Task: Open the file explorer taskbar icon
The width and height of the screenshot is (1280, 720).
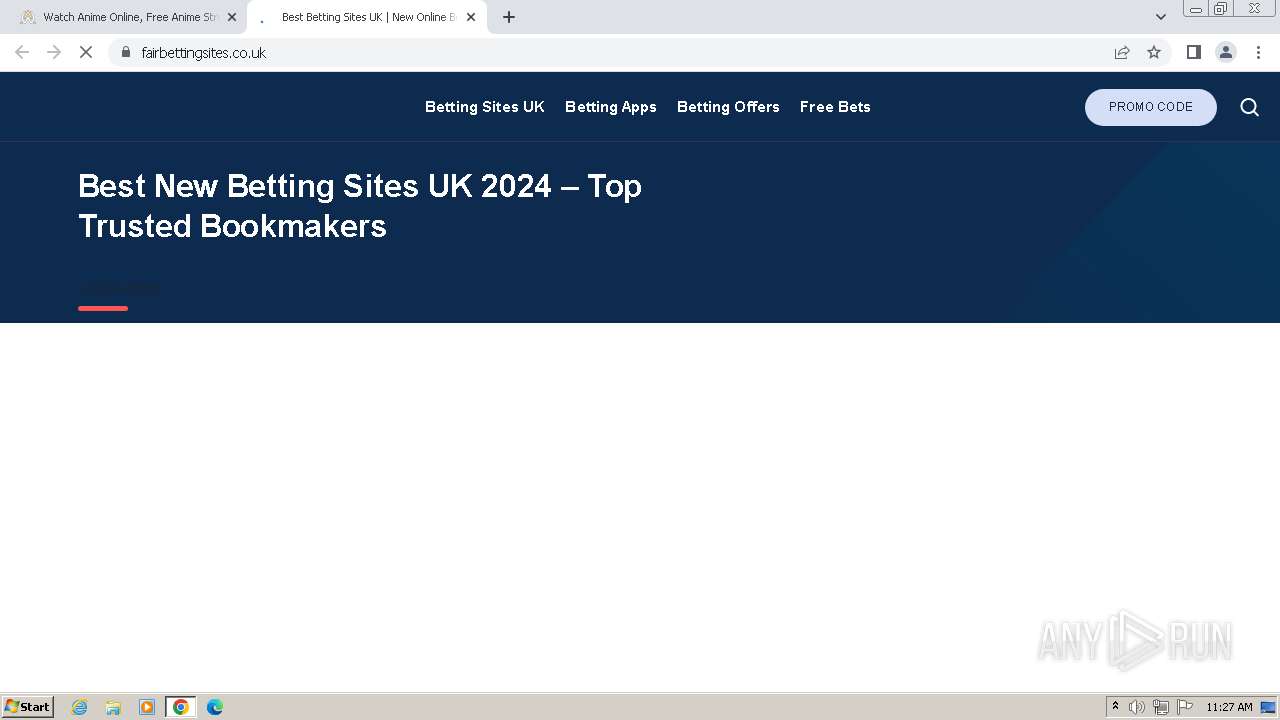Action: click(113, 707)
